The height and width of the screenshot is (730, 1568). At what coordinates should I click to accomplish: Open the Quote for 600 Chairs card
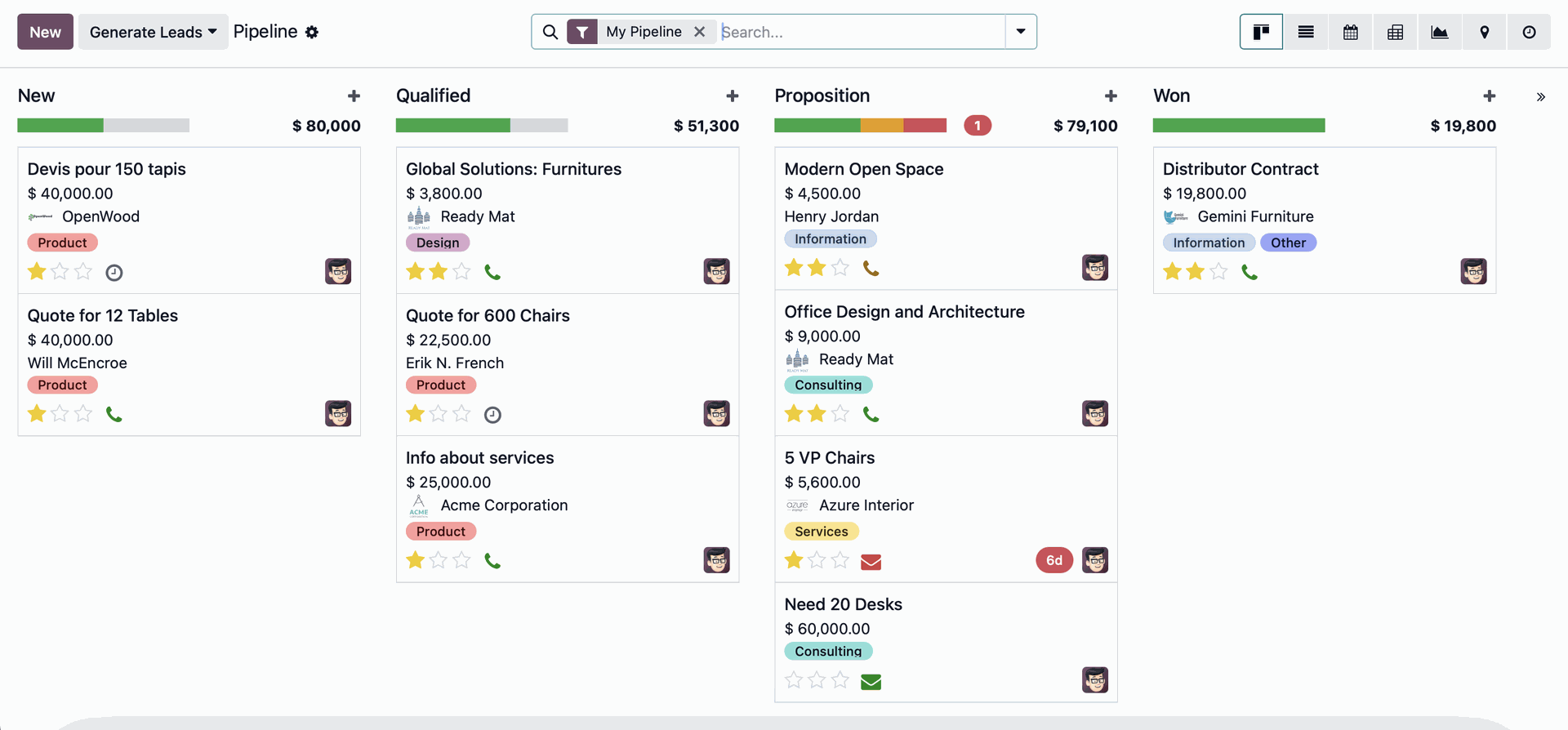(x=488, y=316)
